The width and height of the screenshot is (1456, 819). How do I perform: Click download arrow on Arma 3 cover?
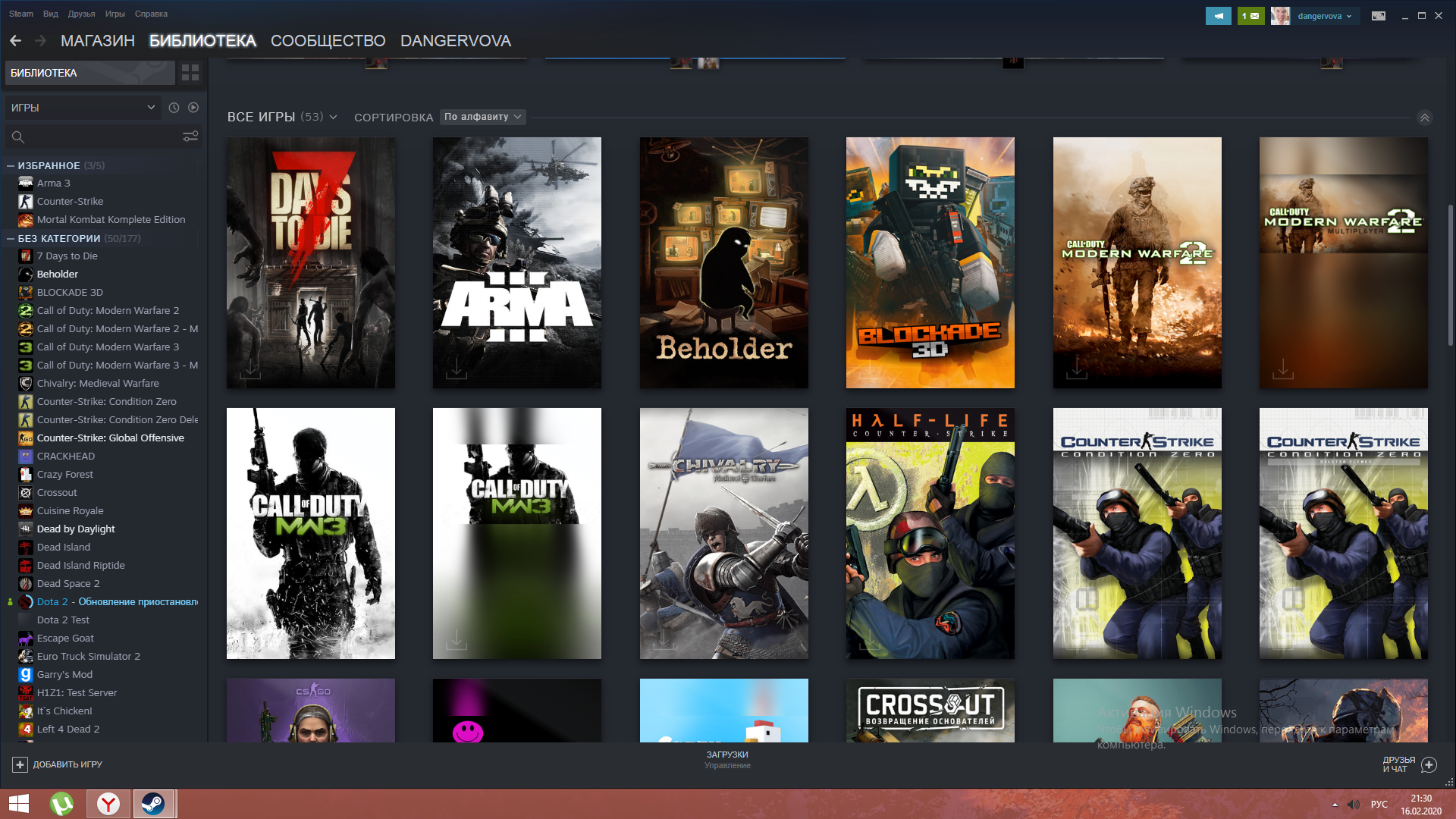click(x=457, y=369)
